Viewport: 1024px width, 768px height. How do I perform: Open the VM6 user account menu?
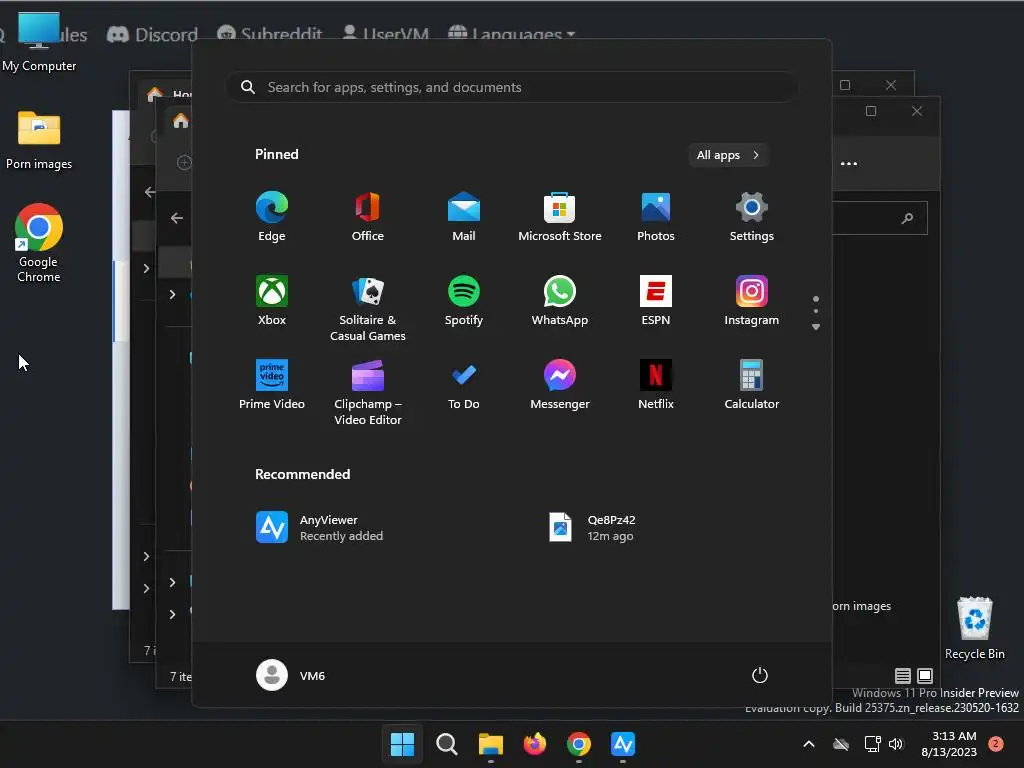(x=291, y=675)
